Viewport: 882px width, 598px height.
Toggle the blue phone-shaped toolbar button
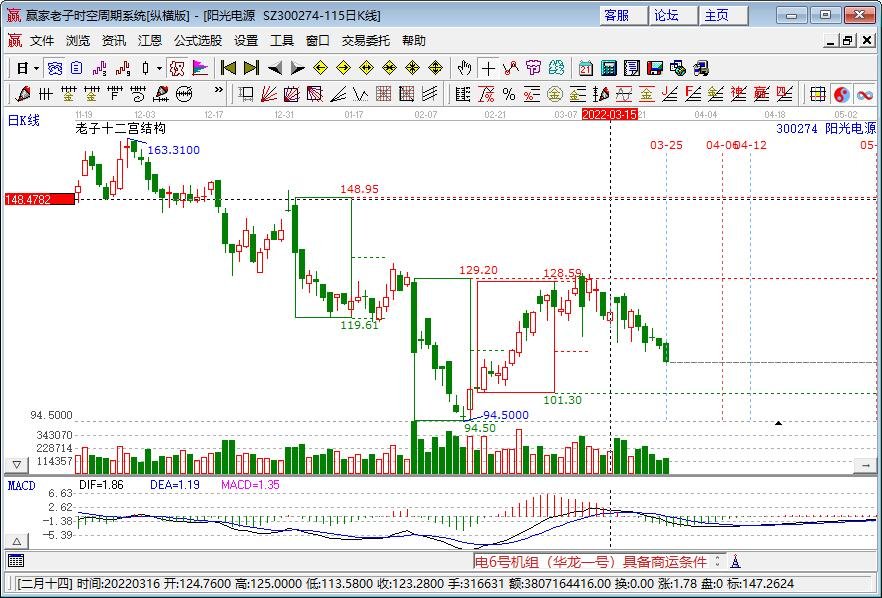tap(55, 69)
